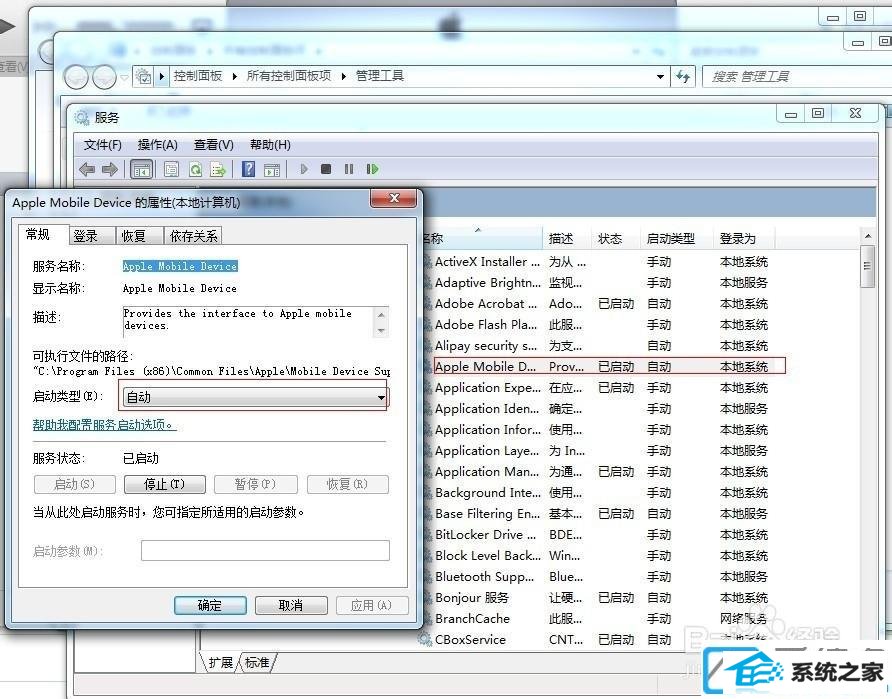This screenshot has height=699, width=892.
Task: Select the Base Filtering En... service row
Action: pos(597,514)
